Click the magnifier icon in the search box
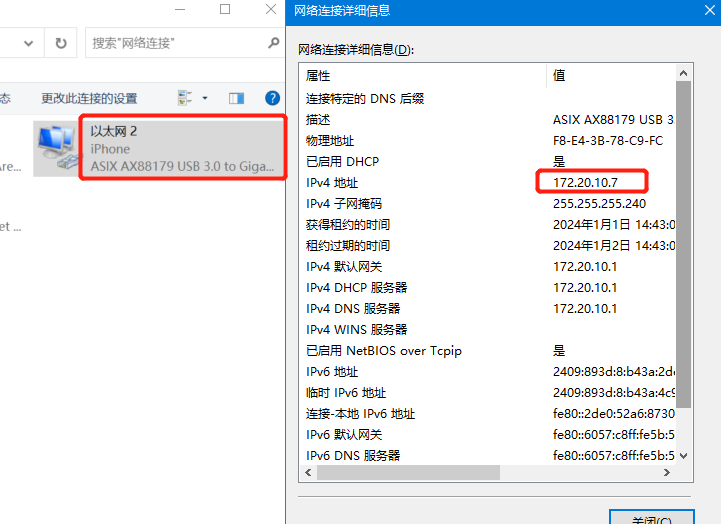 (273, 43)
